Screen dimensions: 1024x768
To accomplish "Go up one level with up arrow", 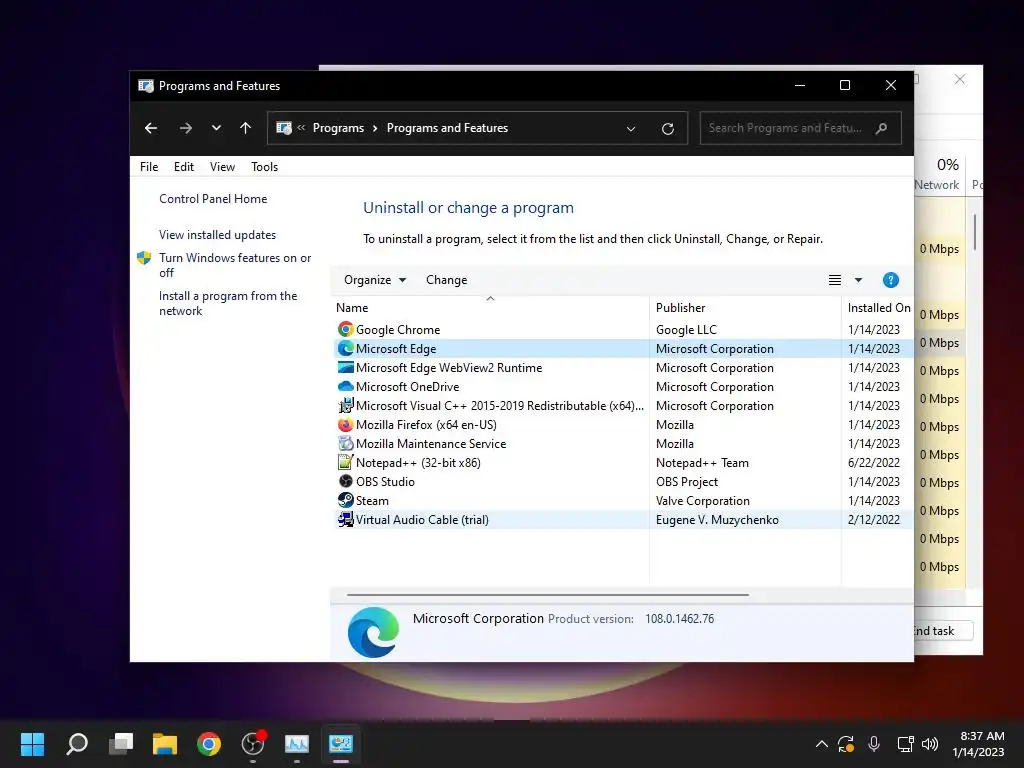I will [245, 128].
